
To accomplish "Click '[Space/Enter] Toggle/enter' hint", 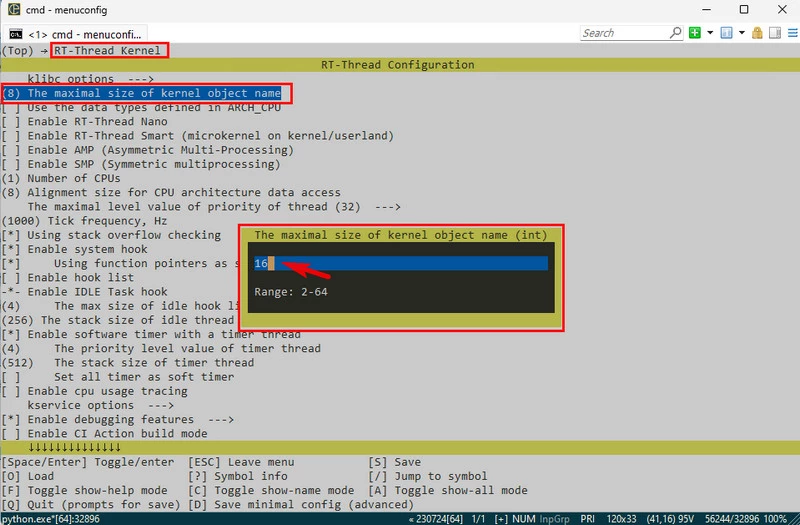I will (88, 462).
